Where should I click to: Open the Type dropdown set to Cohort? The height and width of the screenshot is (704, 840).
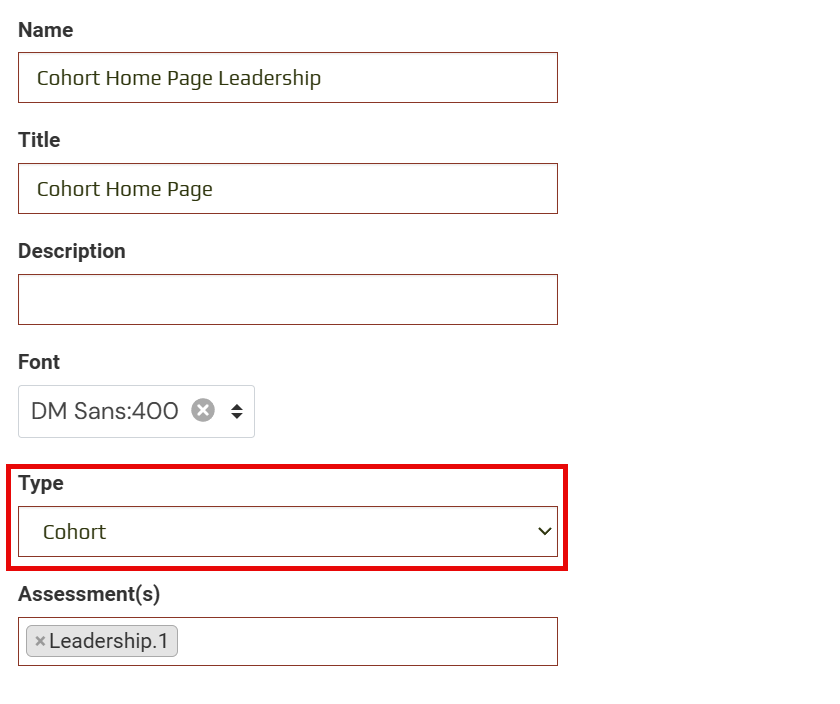[x=288, y=531]
